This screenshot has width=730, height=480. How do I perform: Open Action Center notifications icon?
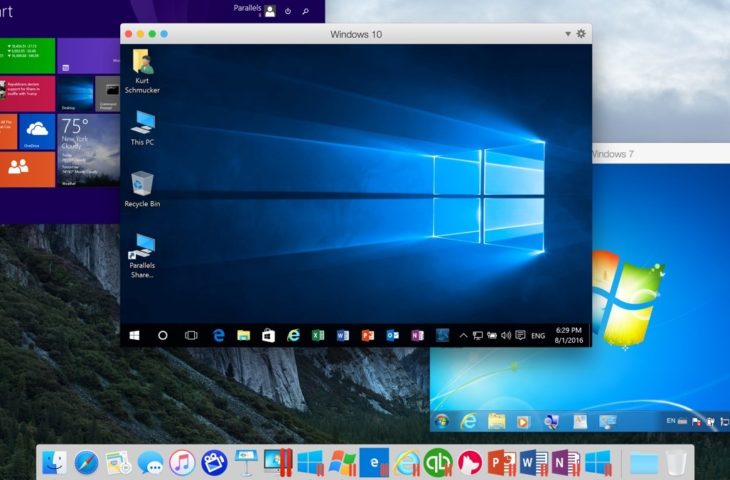[x=520, y=335]
